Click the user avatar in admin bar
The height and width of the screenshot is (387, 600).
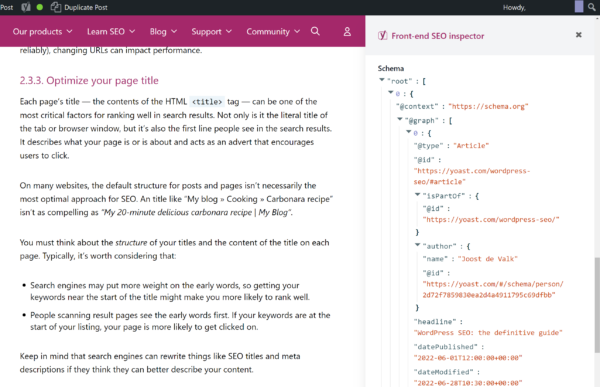click(x=579, y=7)
